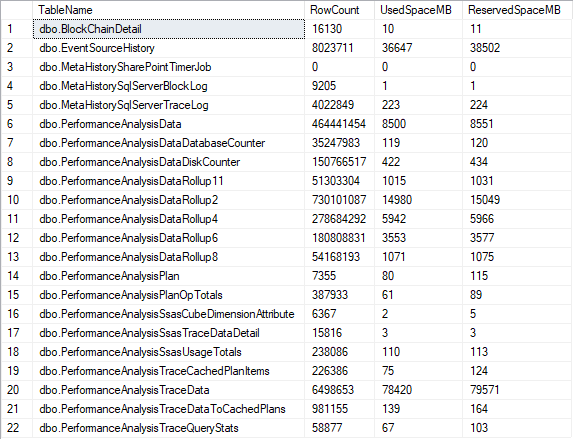
Task: Select the RowCount column header
Action: (x=339, y=10)
